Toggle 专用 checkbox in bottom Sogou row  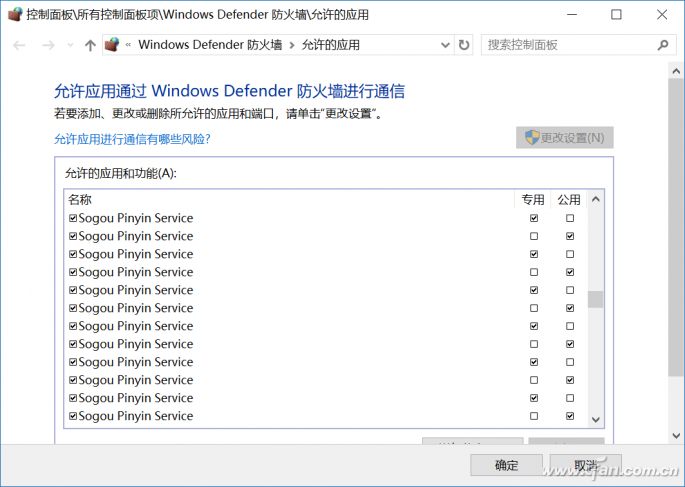(534, 416)
